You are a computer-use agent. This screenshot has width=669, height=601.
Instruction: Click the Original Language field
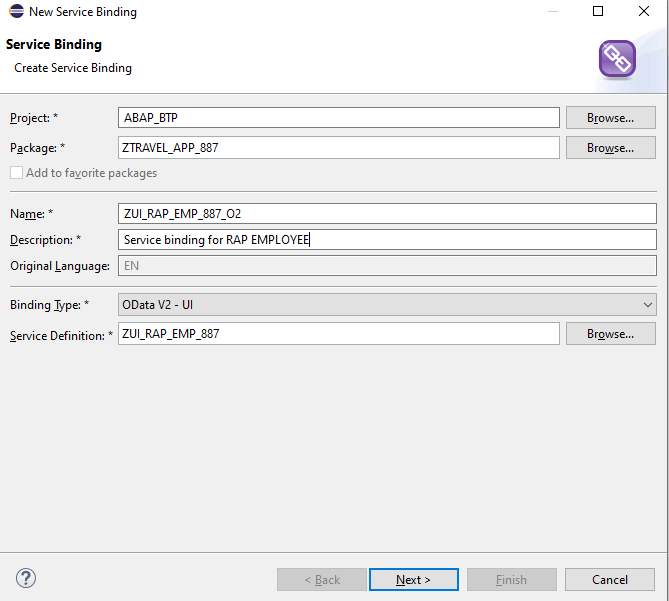(x=387, y=266)
